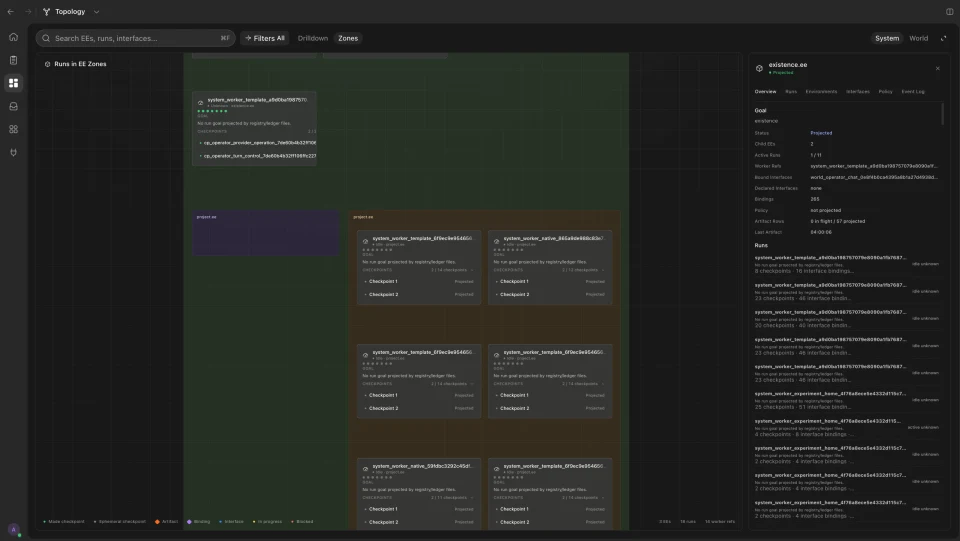This screenshot has height=541, width=960.
Task: Open the Filters All button
Action: [264, 38]
